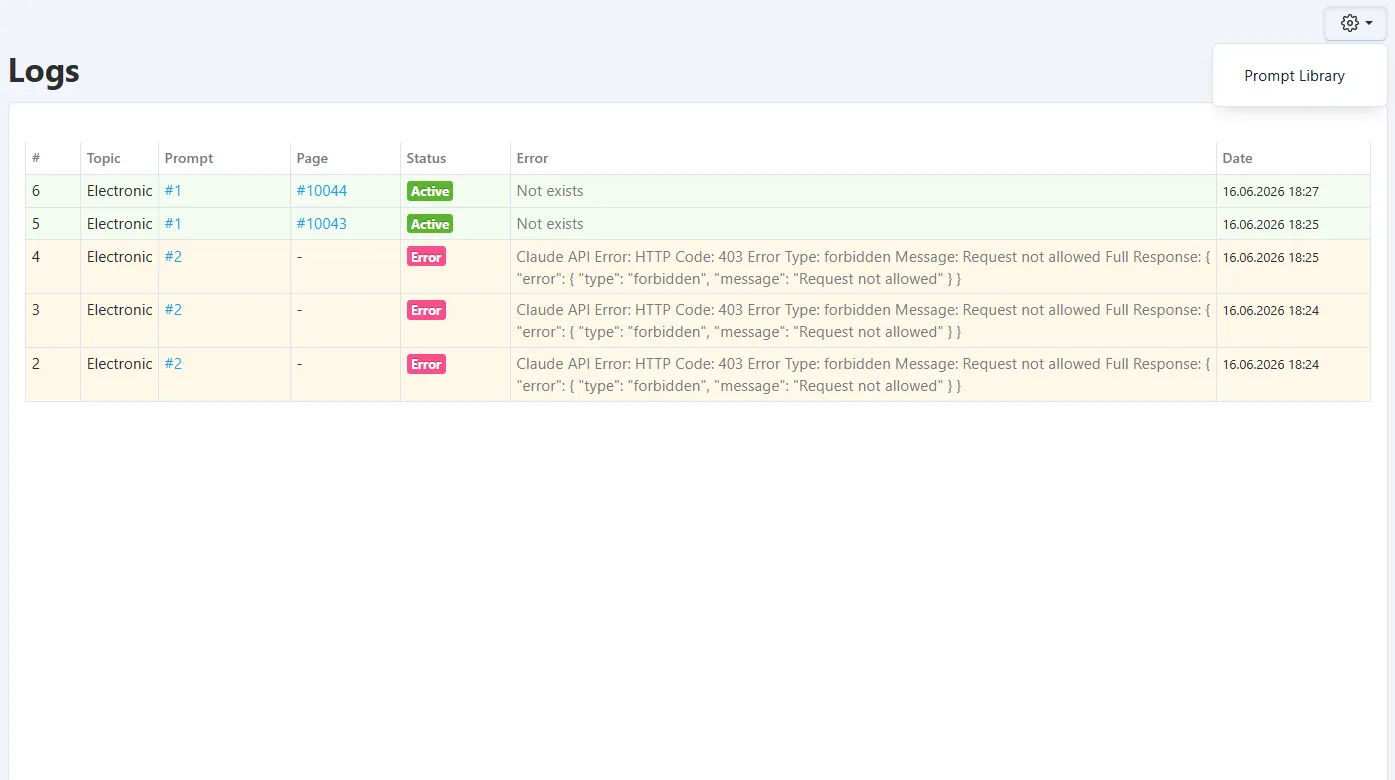This screenshot has width=1395, height=780.
Task: Click the Active badge in row 5
Action: pyautogui.click(x=430, y=224)
